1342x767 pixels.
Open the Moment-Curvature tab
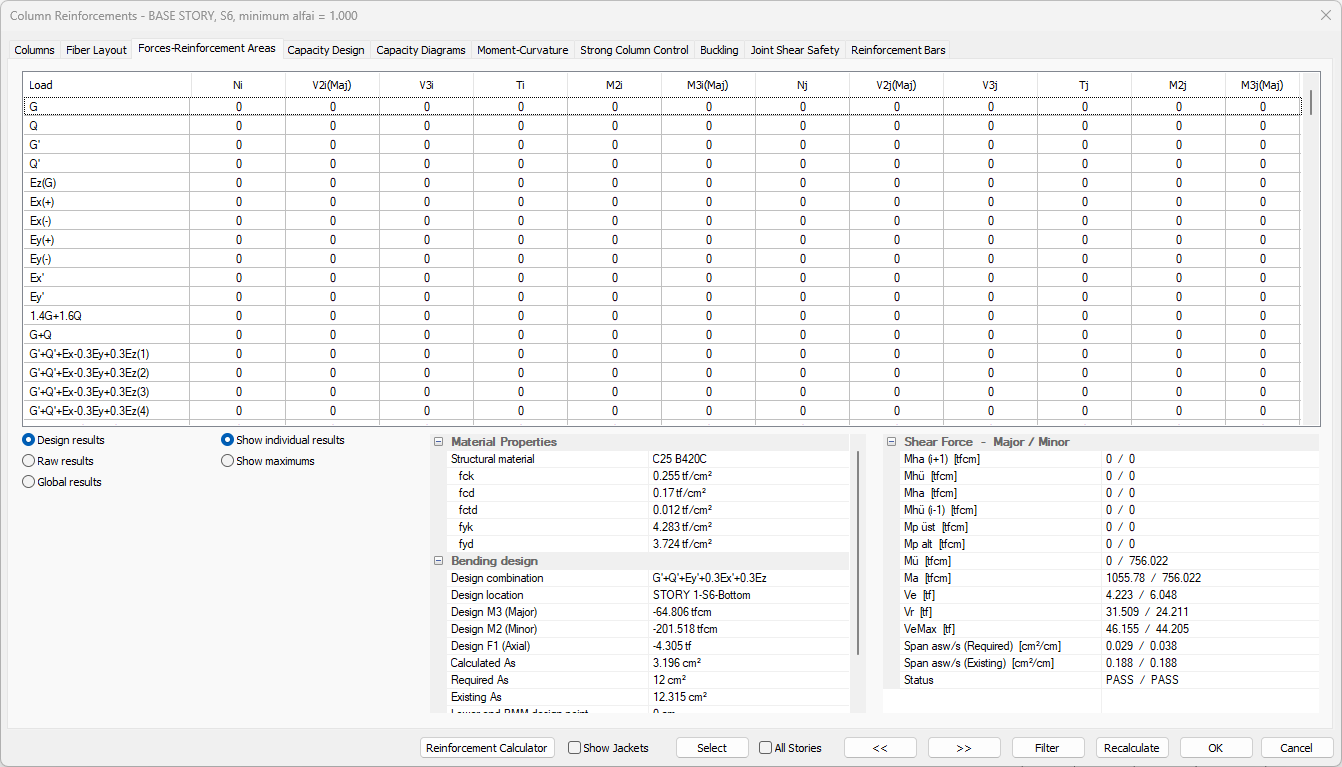522,50
